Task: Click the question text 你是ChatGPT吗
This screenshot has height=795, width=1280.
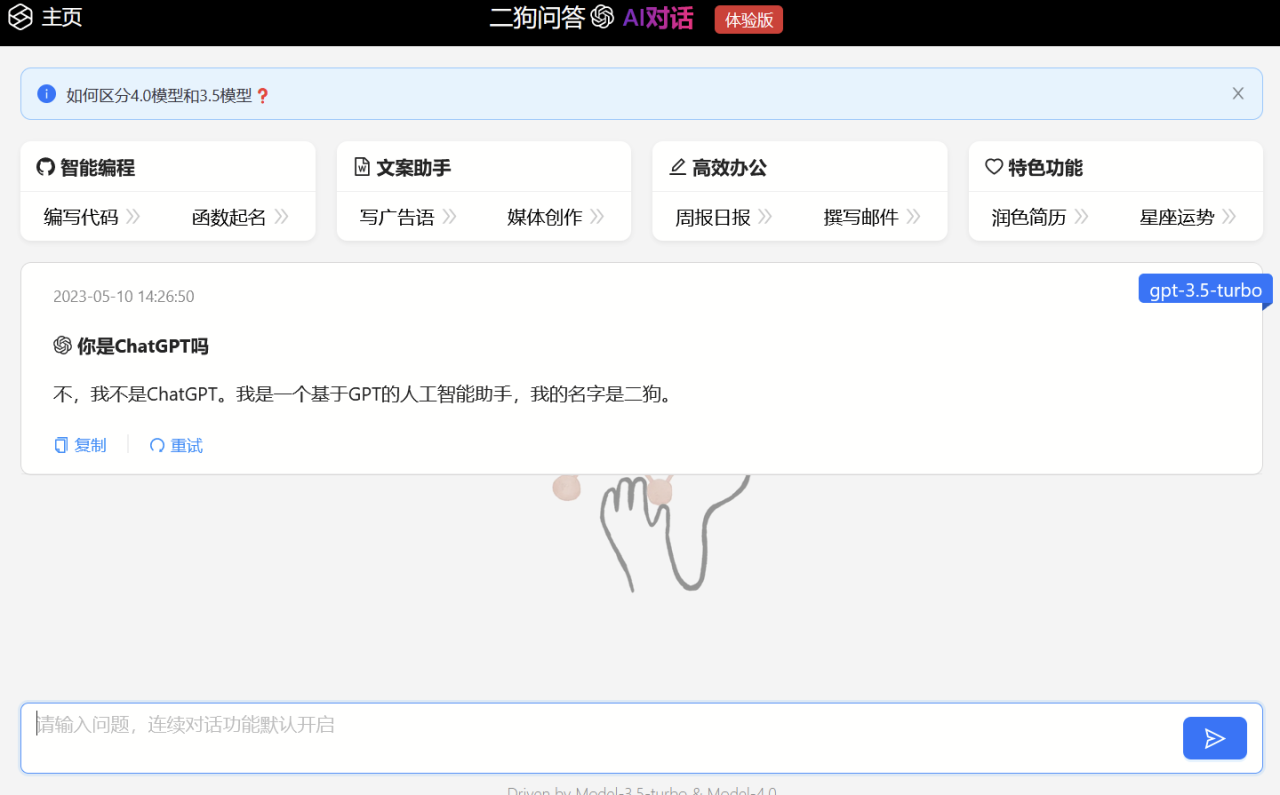Action: (143, 347)
